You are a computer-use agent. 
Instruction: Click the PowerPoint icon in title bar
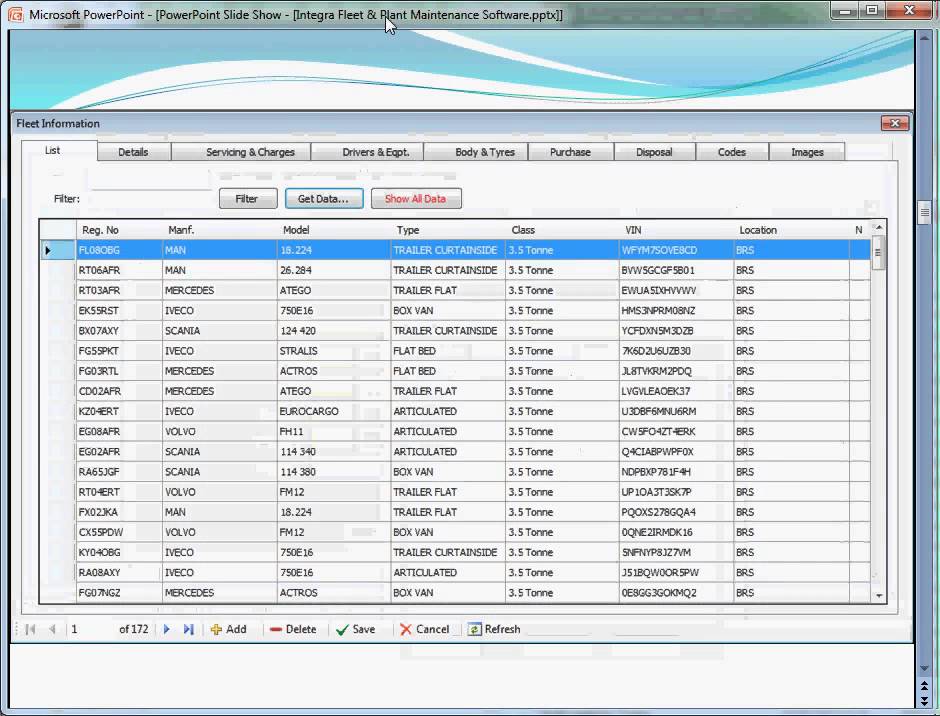[15, 14]
